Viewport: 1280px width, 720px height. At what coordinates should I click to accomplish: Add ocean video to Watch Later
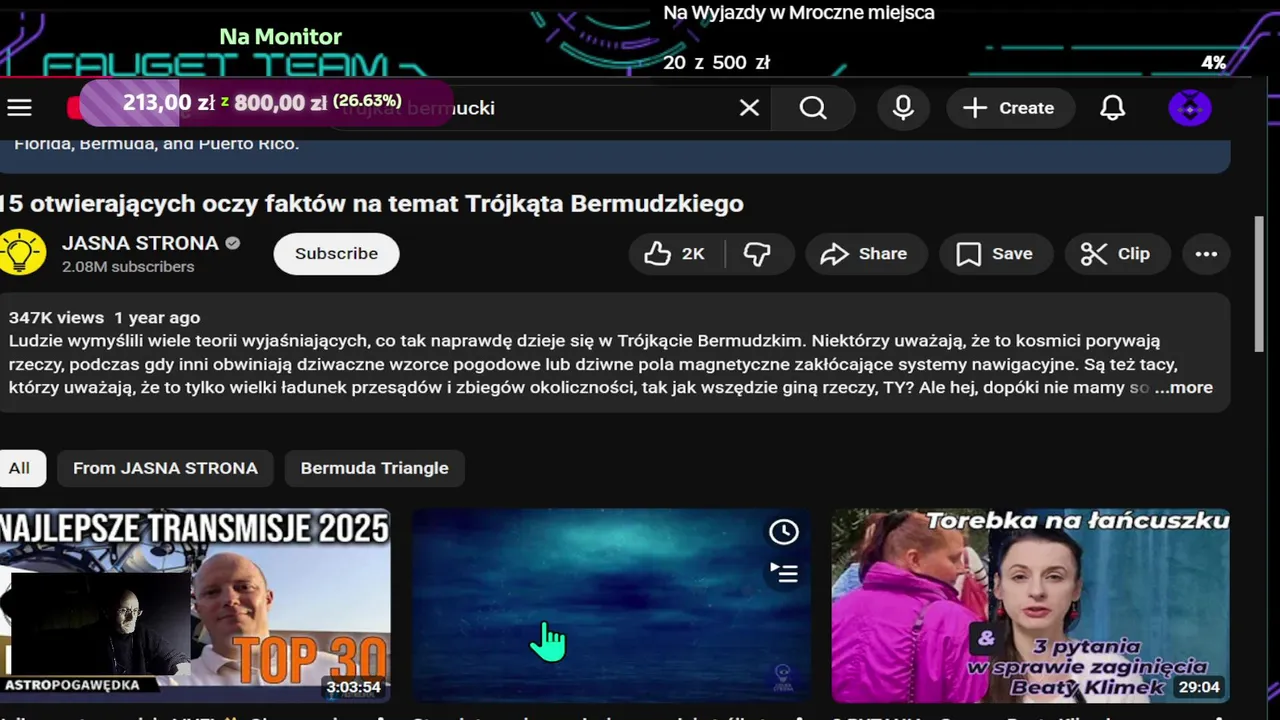pyautogui.click(x=783, y=532)
